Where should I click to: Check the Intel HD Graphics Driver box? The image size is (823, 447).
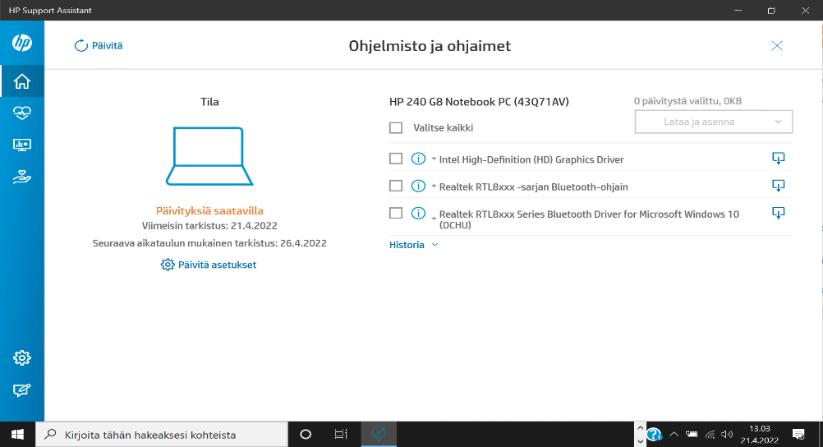(x=396, y=158)
